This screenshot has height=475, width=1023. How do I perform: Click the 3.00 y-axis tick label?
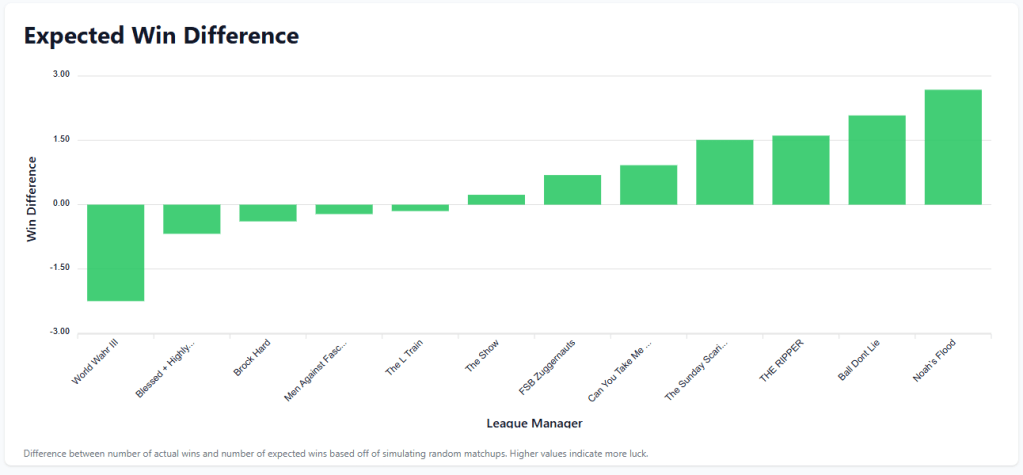click(x=61, y=75)
